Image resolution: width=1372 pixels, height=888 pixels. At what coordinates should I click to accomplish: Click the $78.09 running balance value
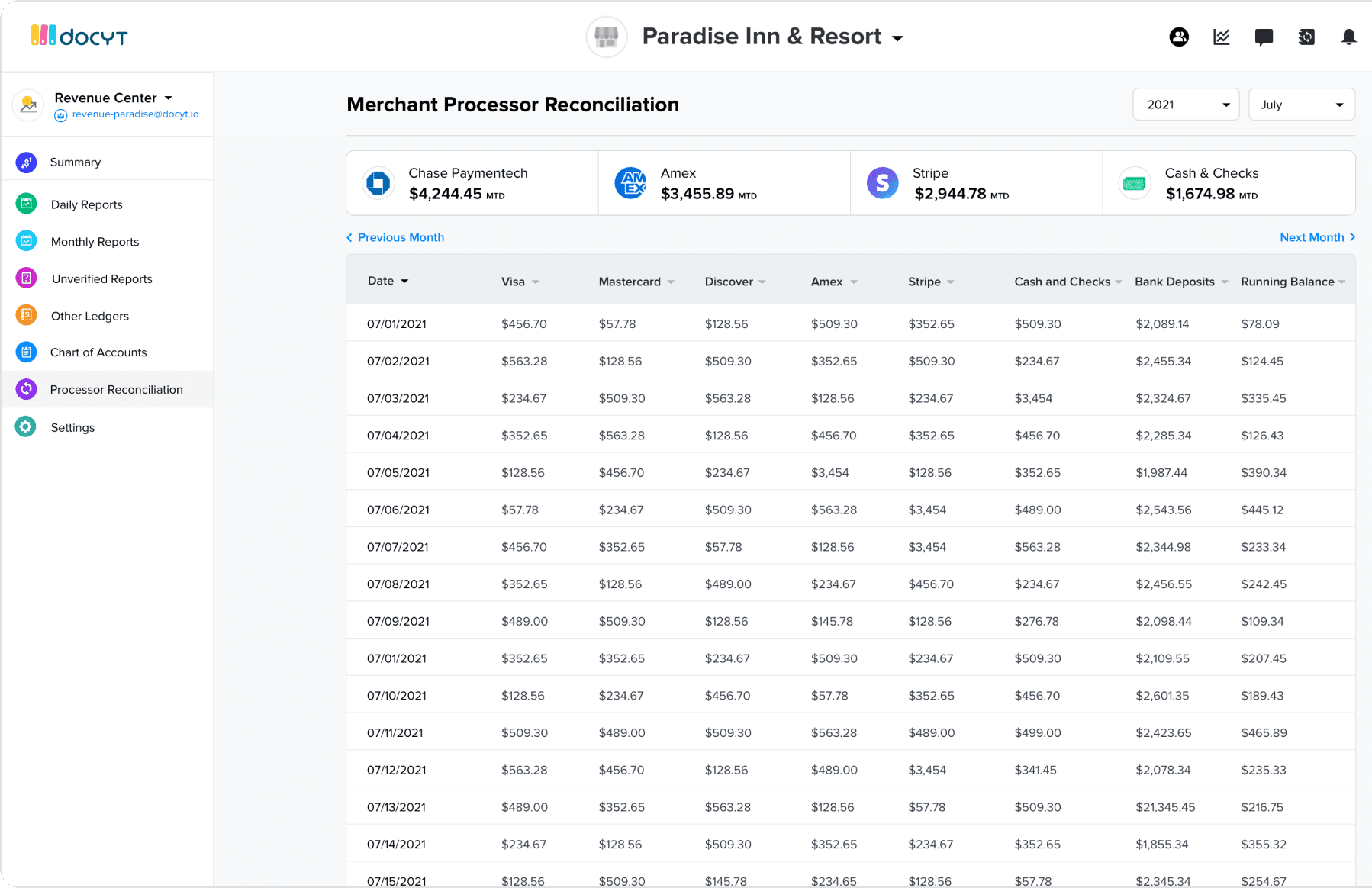click(x=1260, y=324)
